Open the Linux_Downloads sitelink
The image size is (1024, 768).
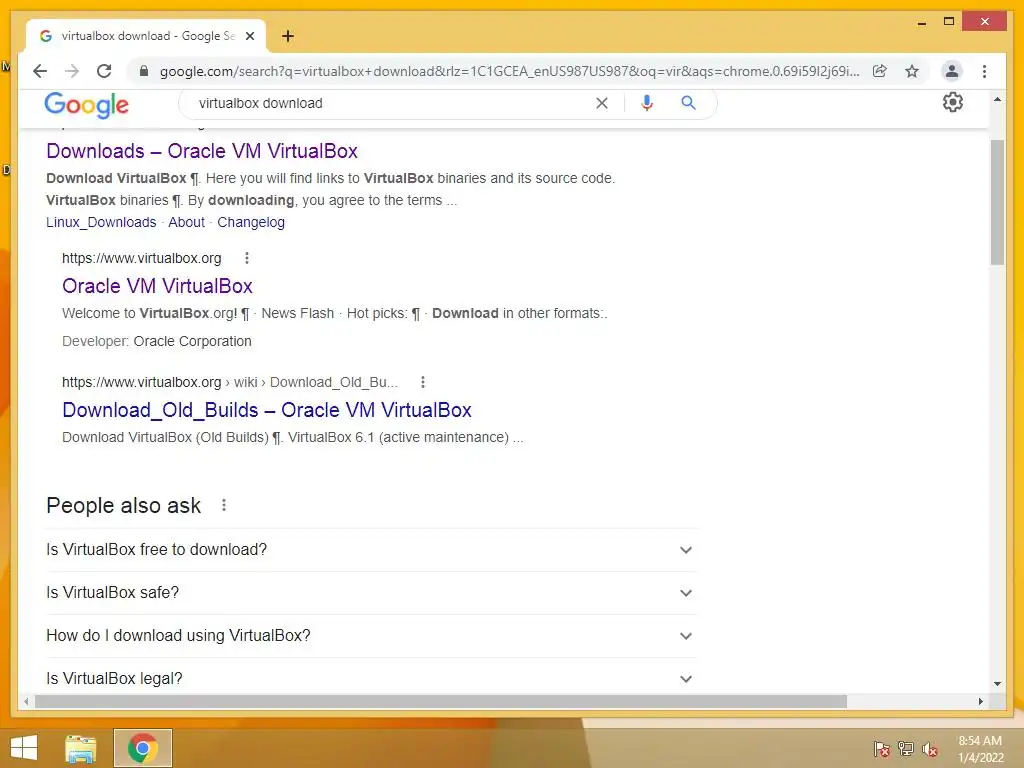(x=101, y=222)
